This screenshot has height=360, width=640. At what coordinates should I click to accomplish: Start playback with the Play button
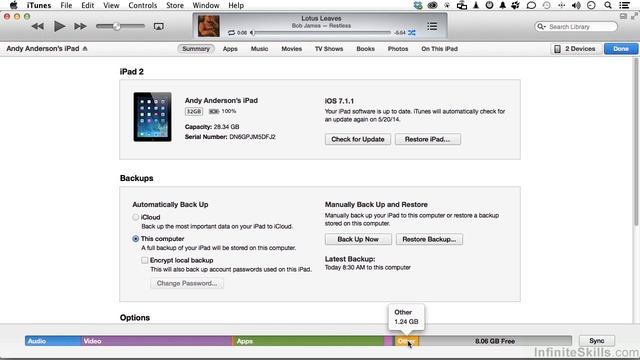[60, 26]
